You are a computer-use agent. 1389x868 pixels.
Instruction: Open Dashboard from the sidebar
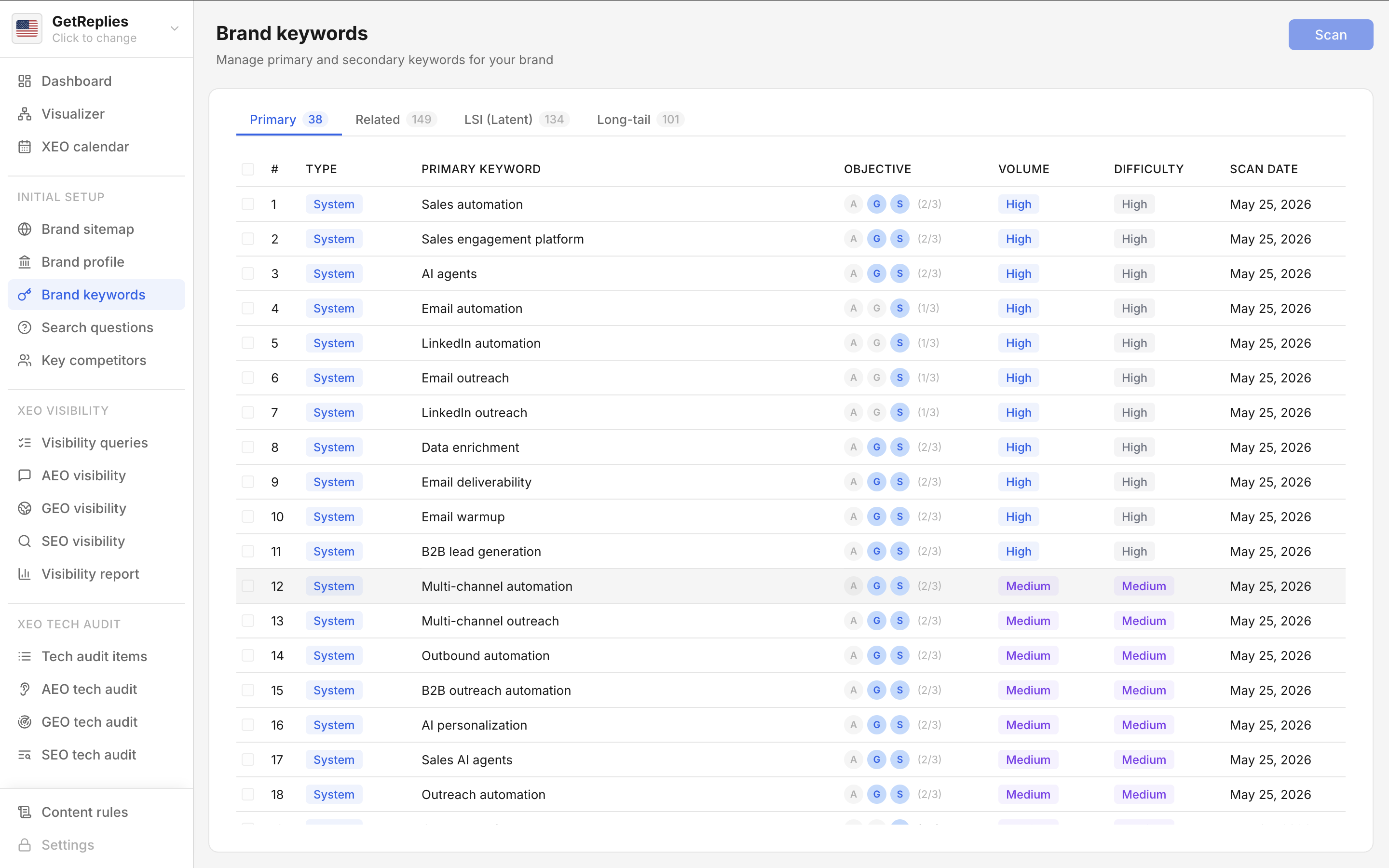pyautogui.click(x=96, y=81)
